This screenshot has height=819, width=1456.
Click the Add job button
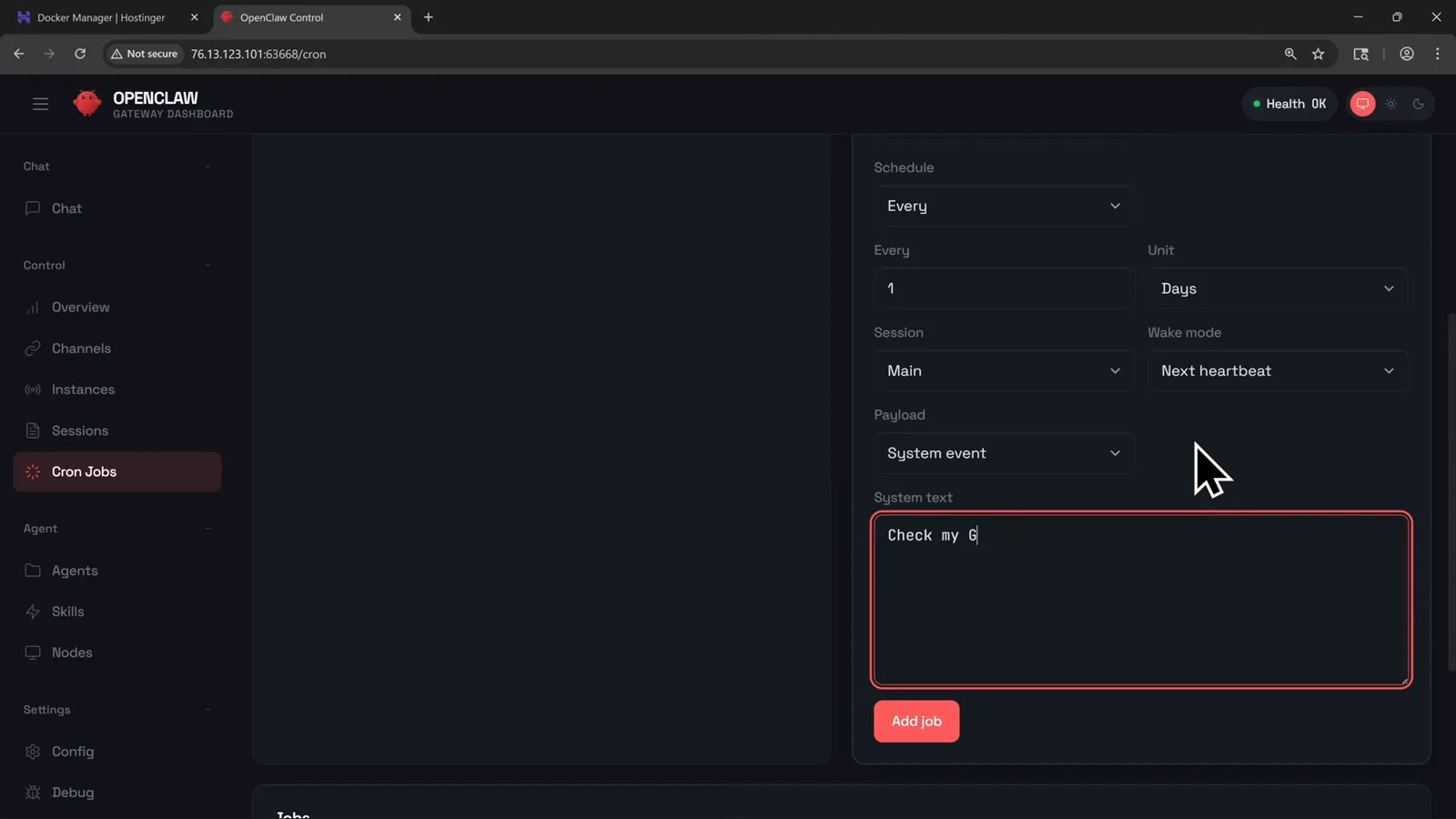916,722
